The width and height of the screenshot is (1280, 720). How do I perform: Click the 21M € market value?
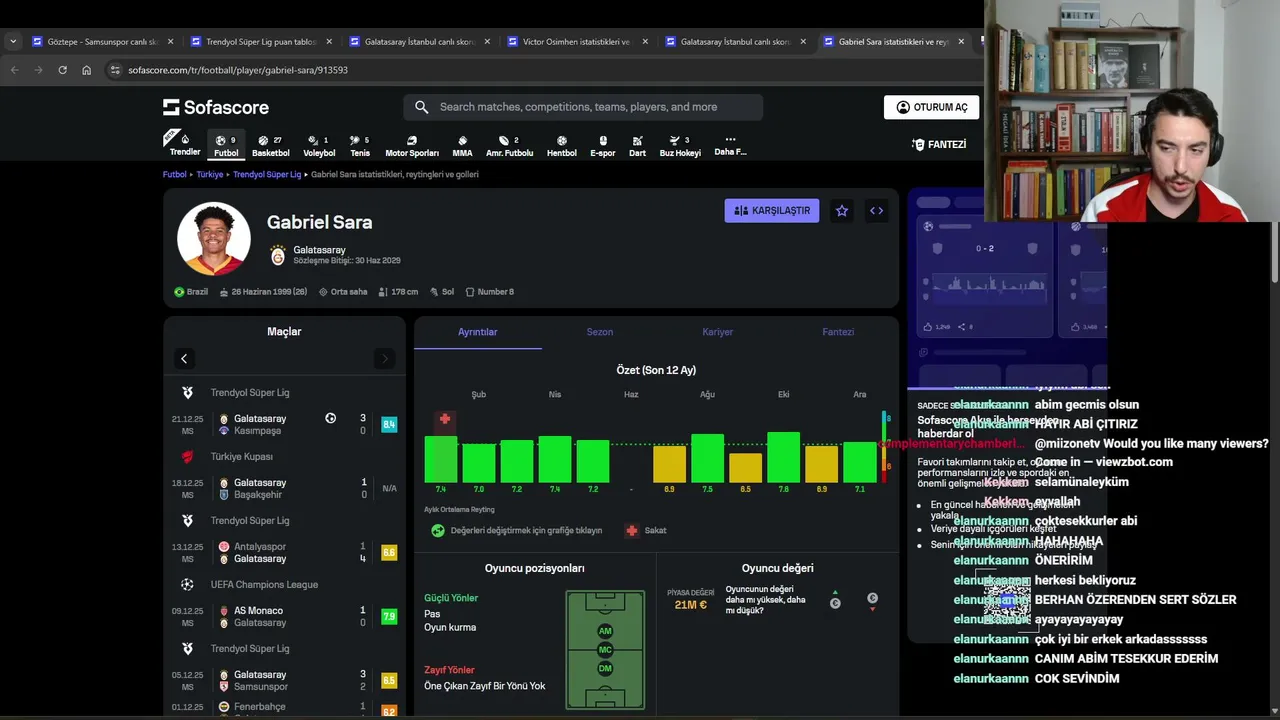tap(690, 604)
